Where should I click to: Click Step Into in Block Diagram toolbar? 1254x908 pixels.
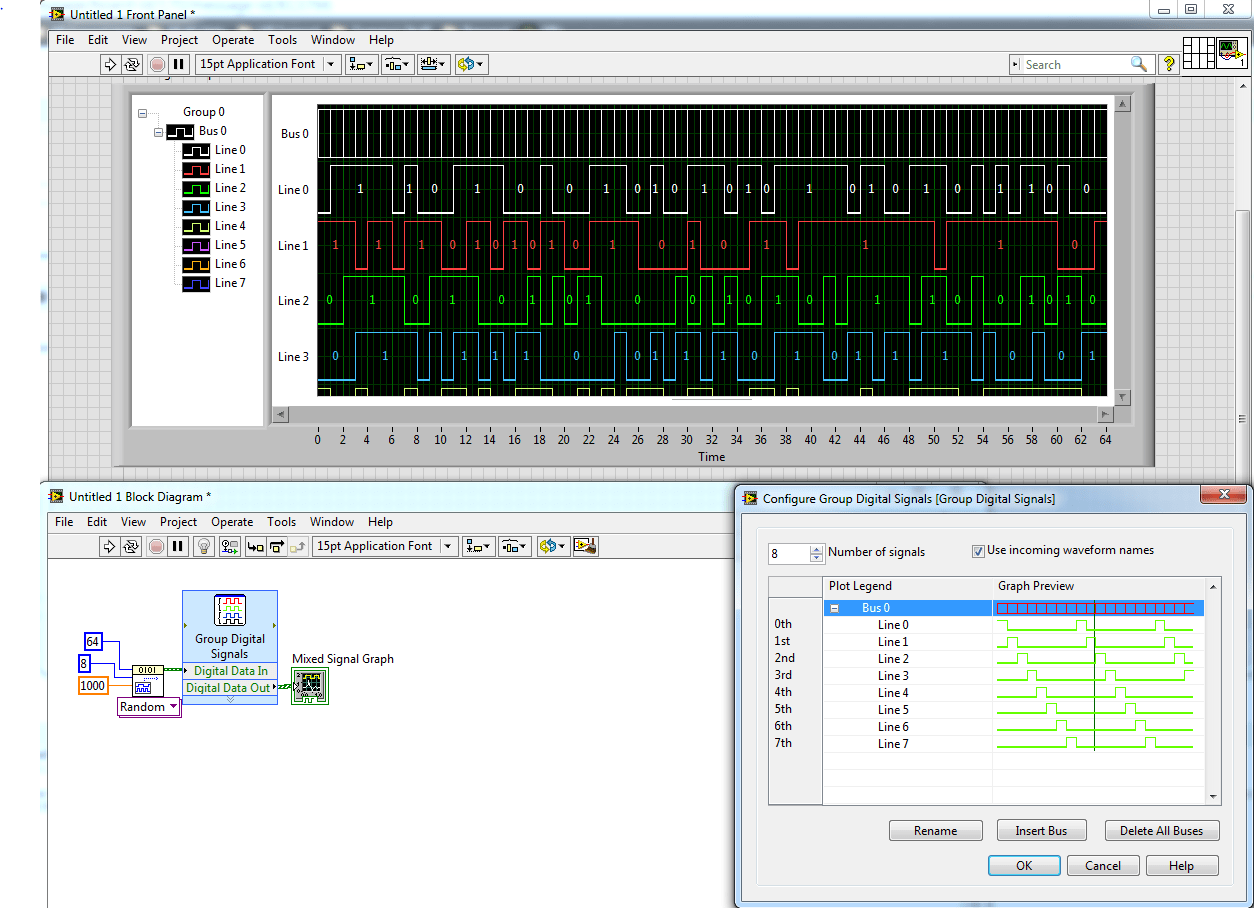[x=255, y=546]
